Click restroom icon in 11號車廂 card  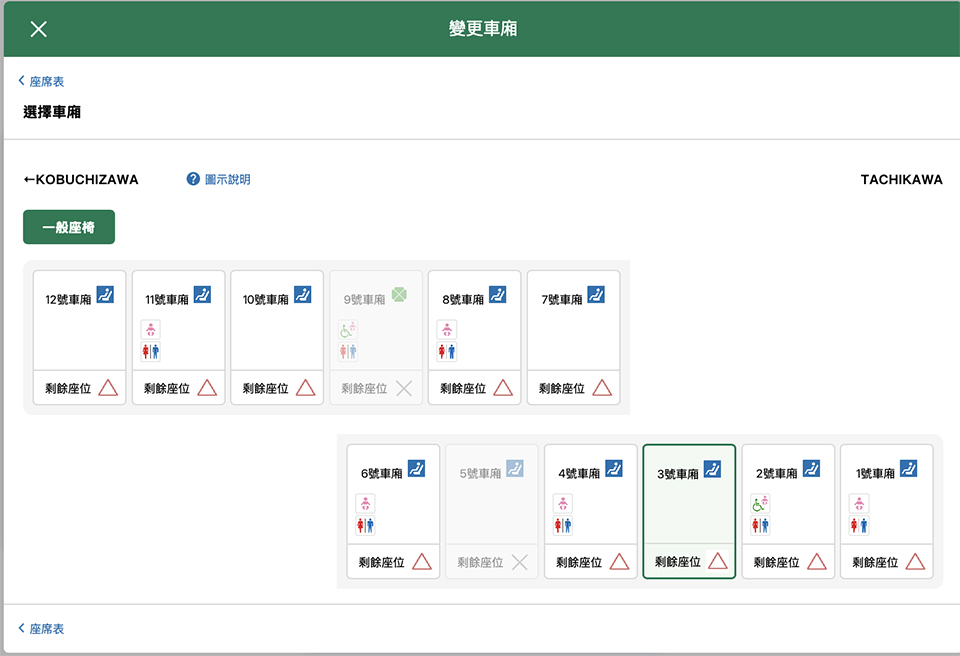[x=151, y=351]
